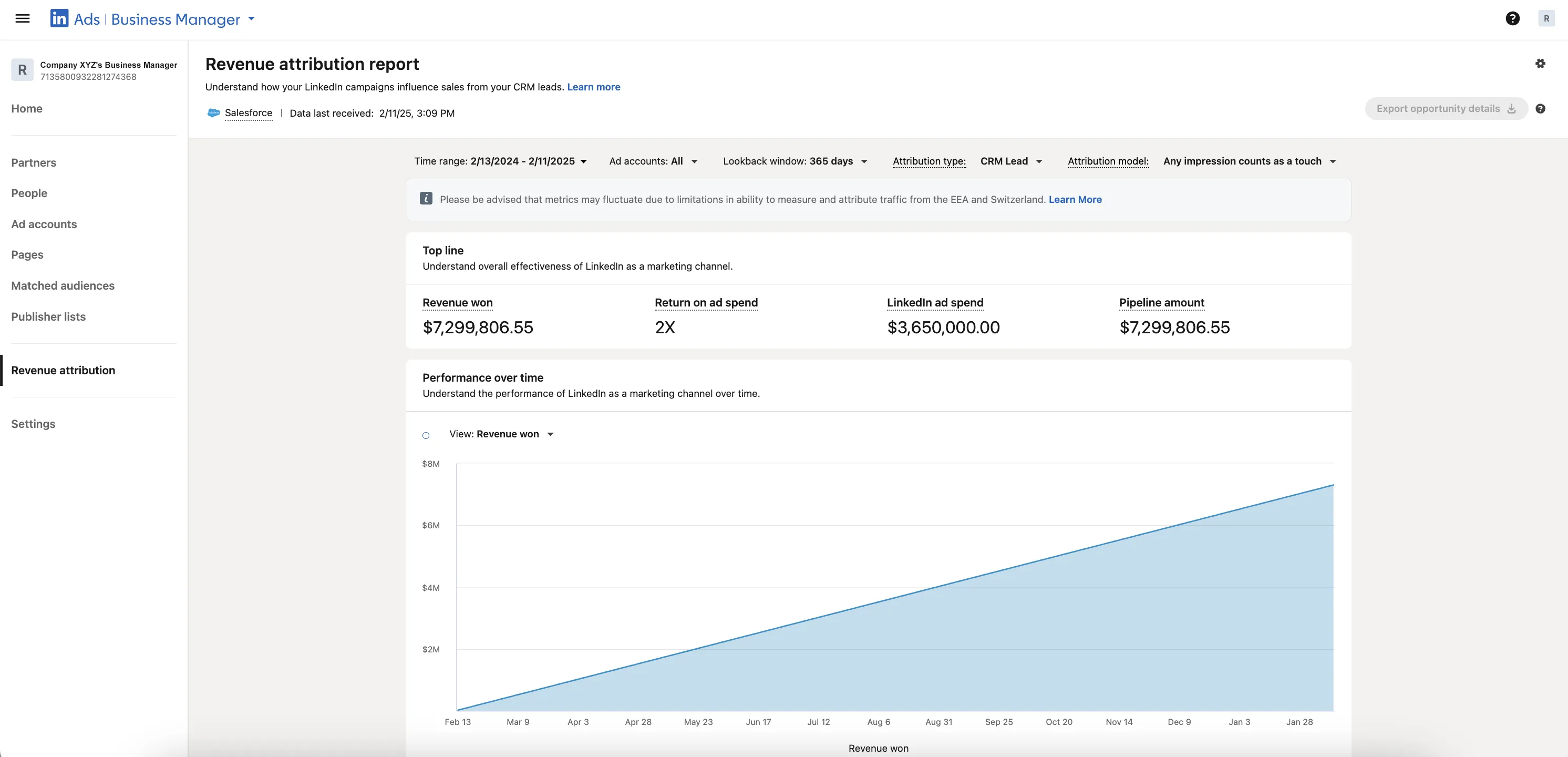This screenshot has width=1568, height=757.
Task: Click the Attribution model label
Action: point(1108,161)
